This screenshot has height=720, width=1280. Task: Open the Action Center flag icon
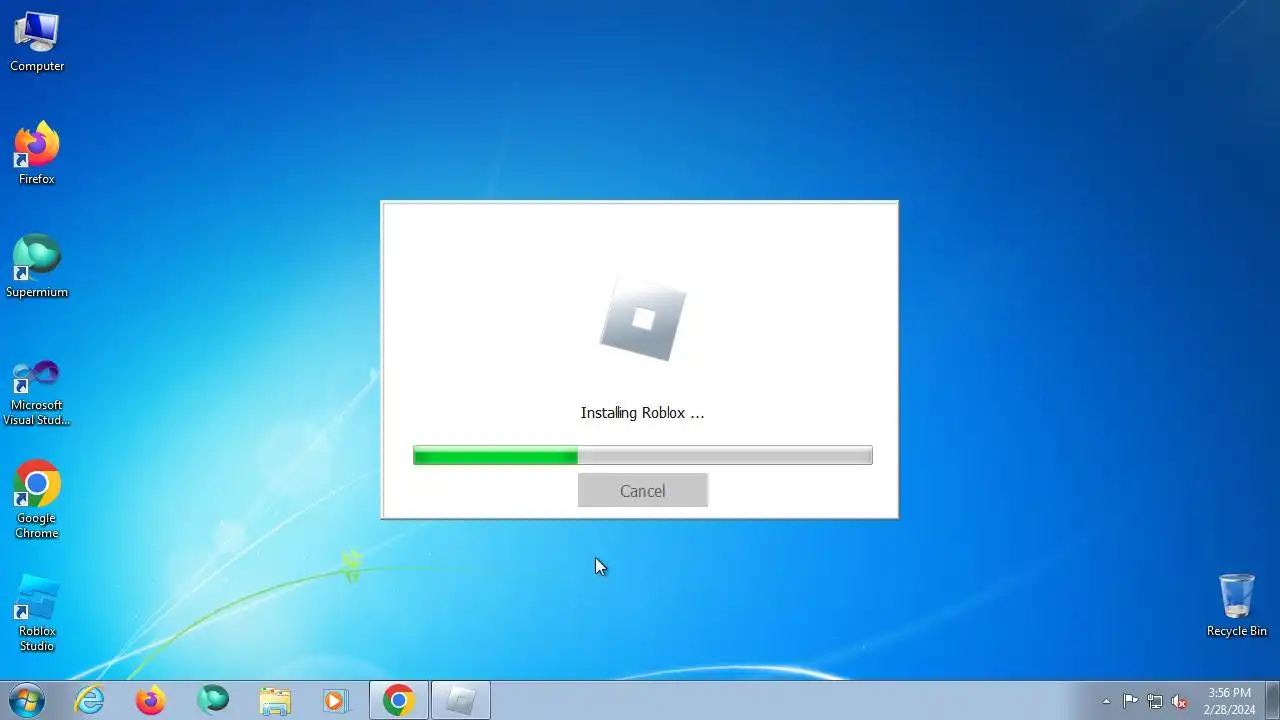tap(1130, 701)
